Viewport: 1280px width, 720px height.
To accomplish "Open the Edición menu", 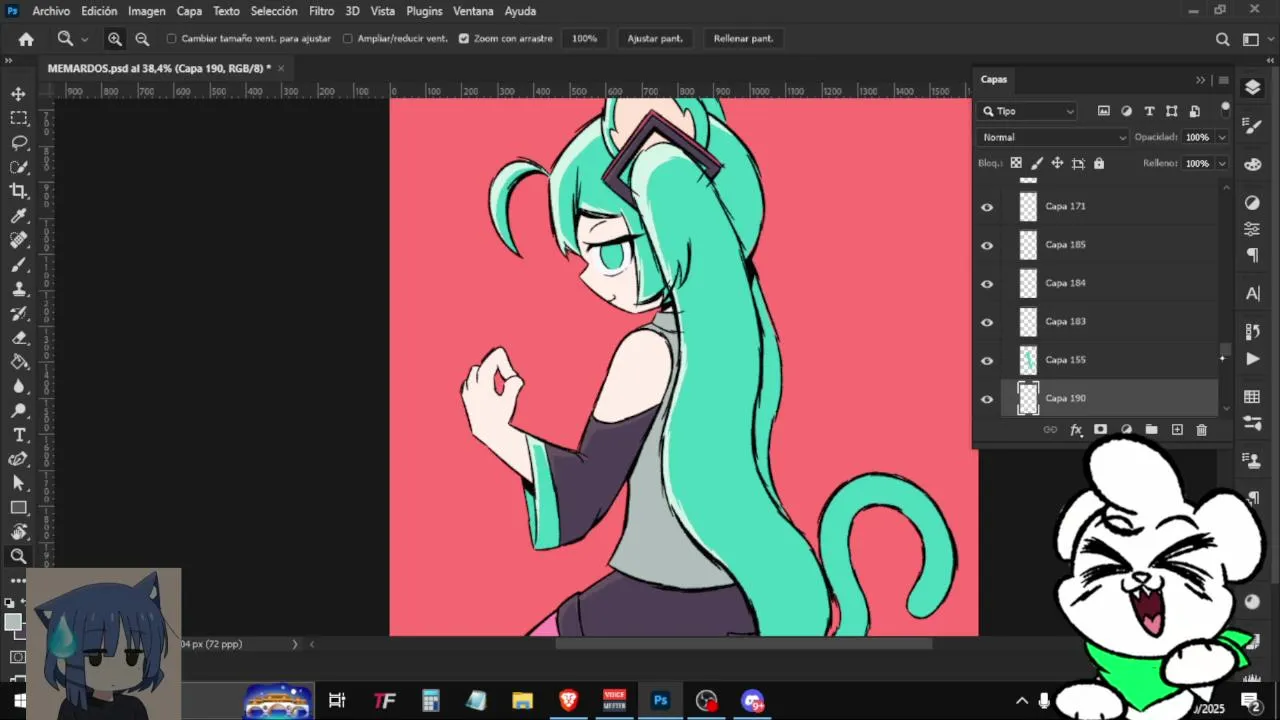I will click(99, 11).
